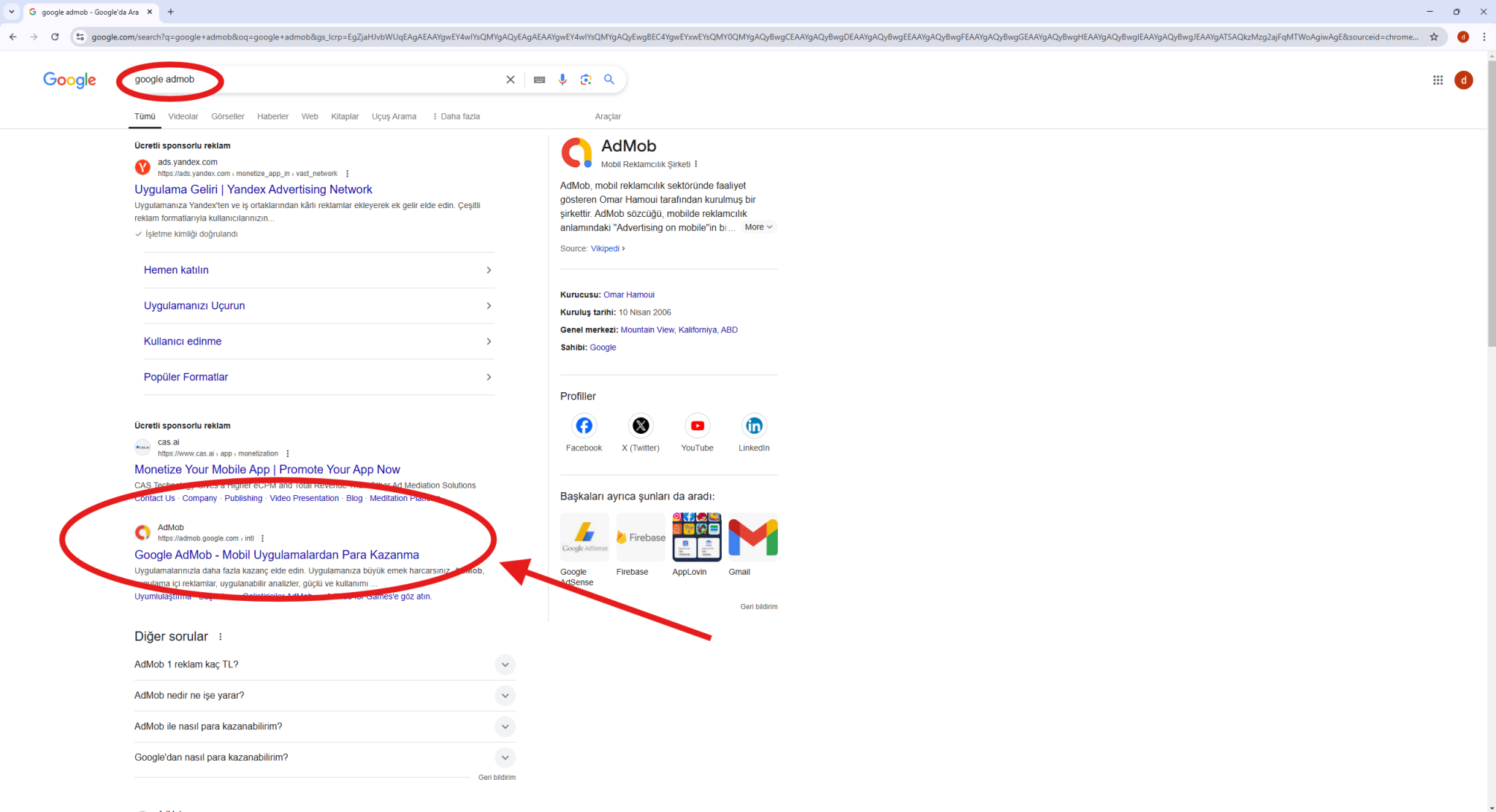Image resolution: width=1496 pixels, height=812 pixels.
Task: Clear the search box with X icon
Action: (x=511, y=80)
